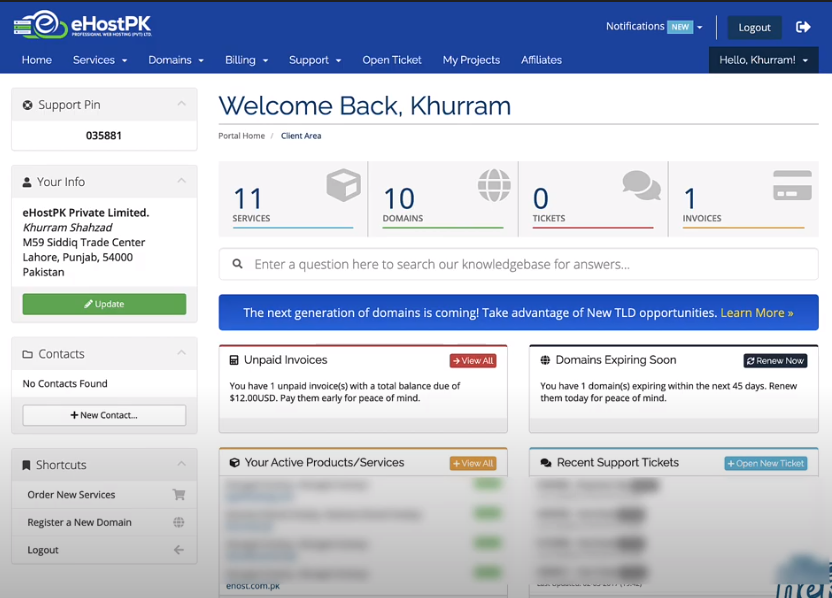Click the Domains globe icon
Viewport: 832px width, 598px height.
[494, 185]
